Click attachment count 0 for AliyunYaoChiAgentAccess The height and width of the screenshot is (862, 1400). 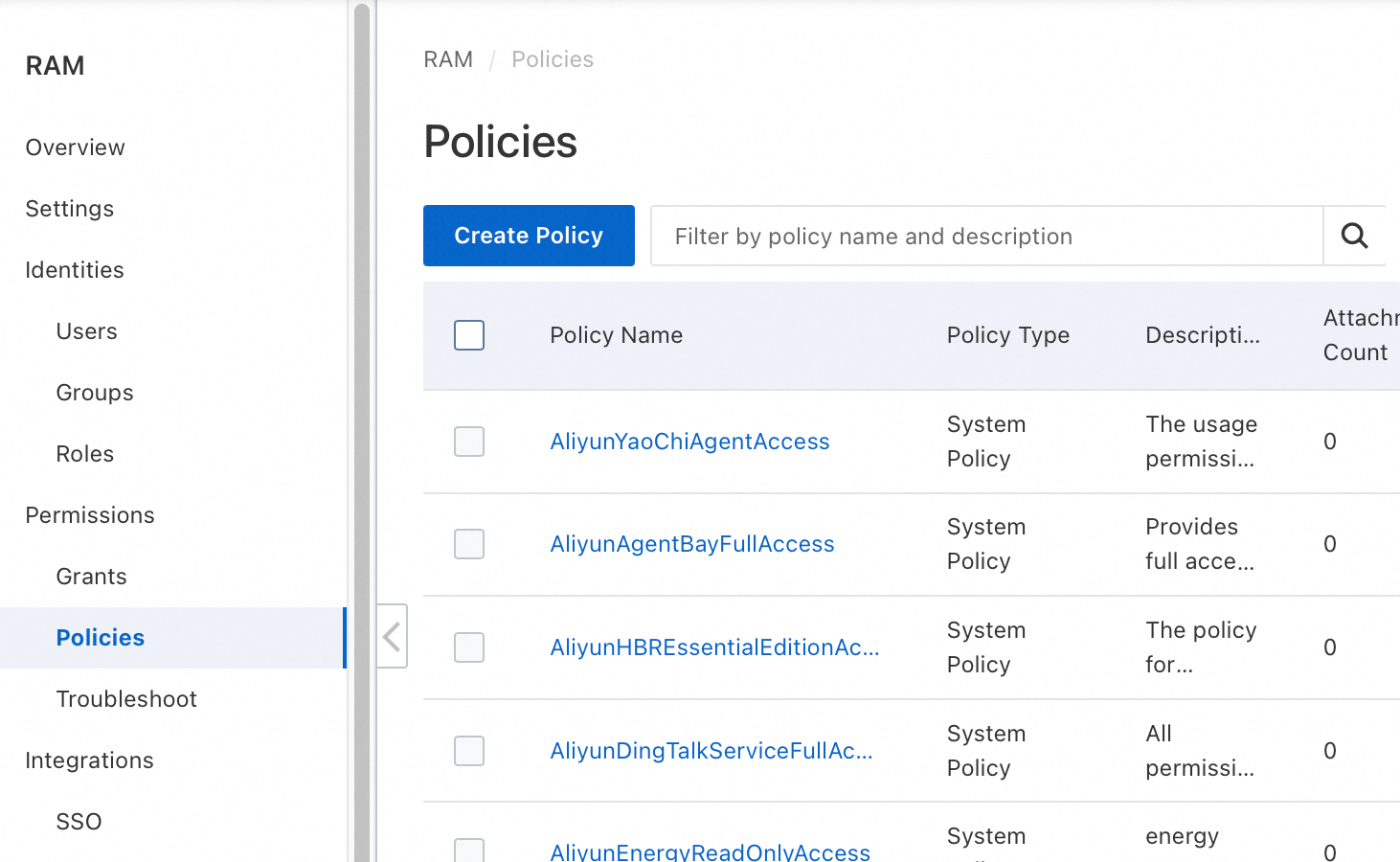point(1330,442)
